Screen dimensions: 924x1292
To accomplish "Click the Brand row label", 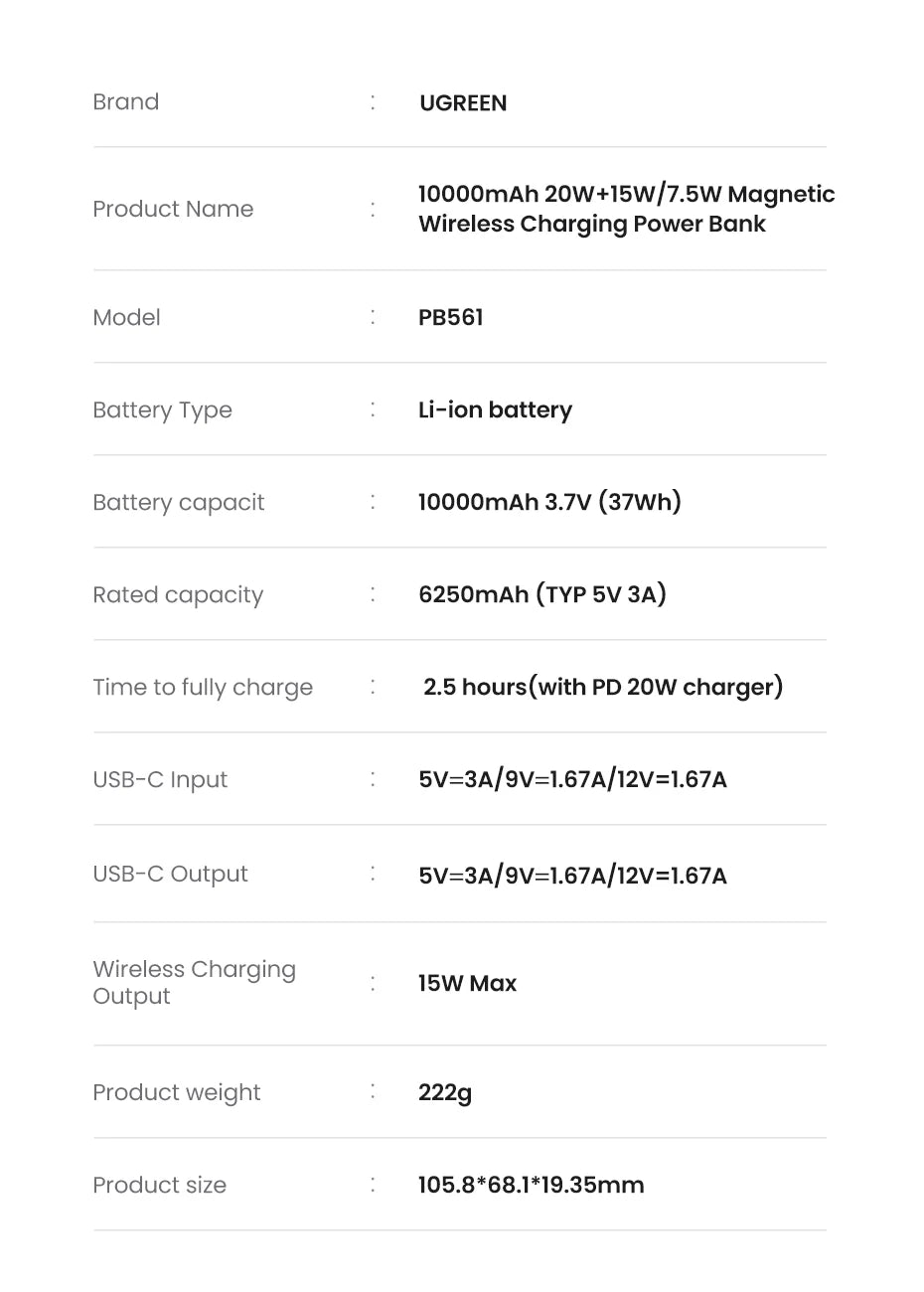I will click(x=126, y=102).
